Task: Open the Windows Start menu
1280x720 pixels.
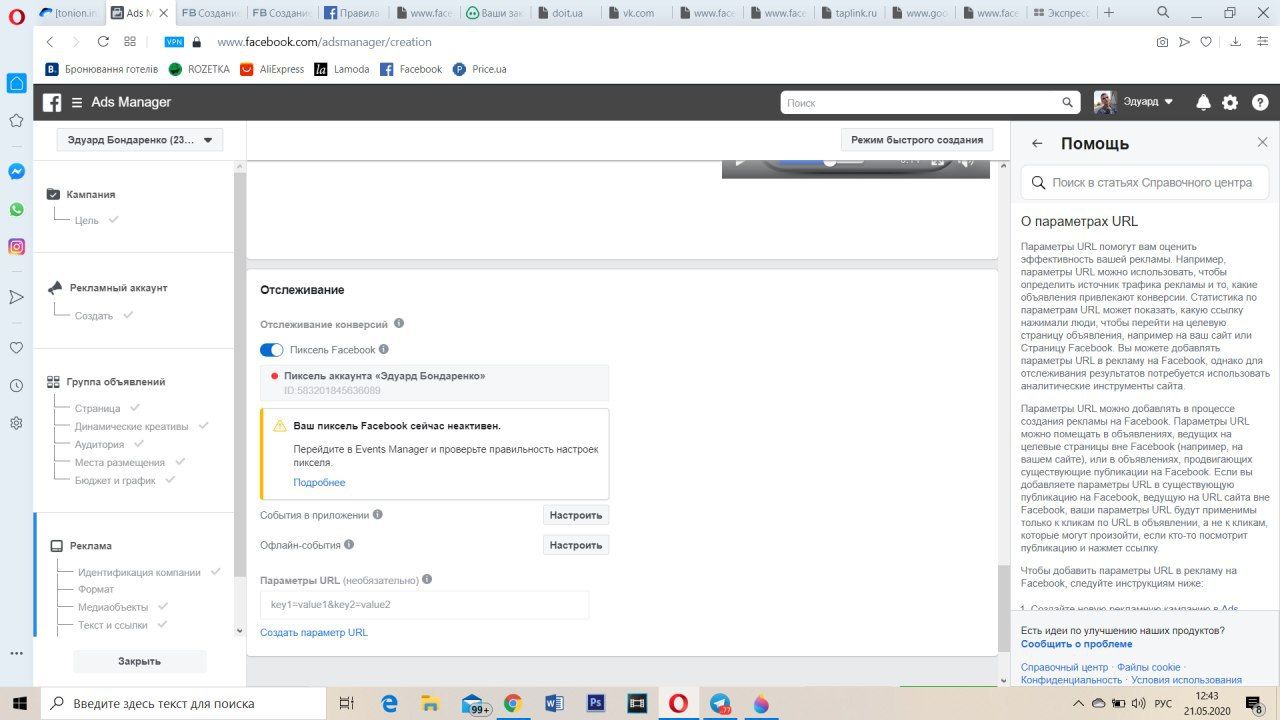Action: tap(19, 703)
